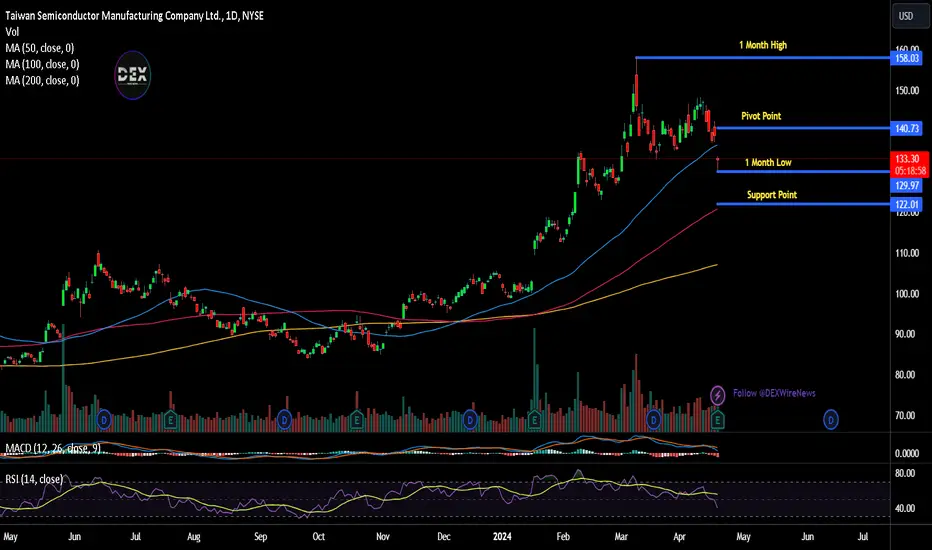Click the 110.00 price axis label
Image resolution: width=932 pixels, height=550 pixels.
[907, 253]
